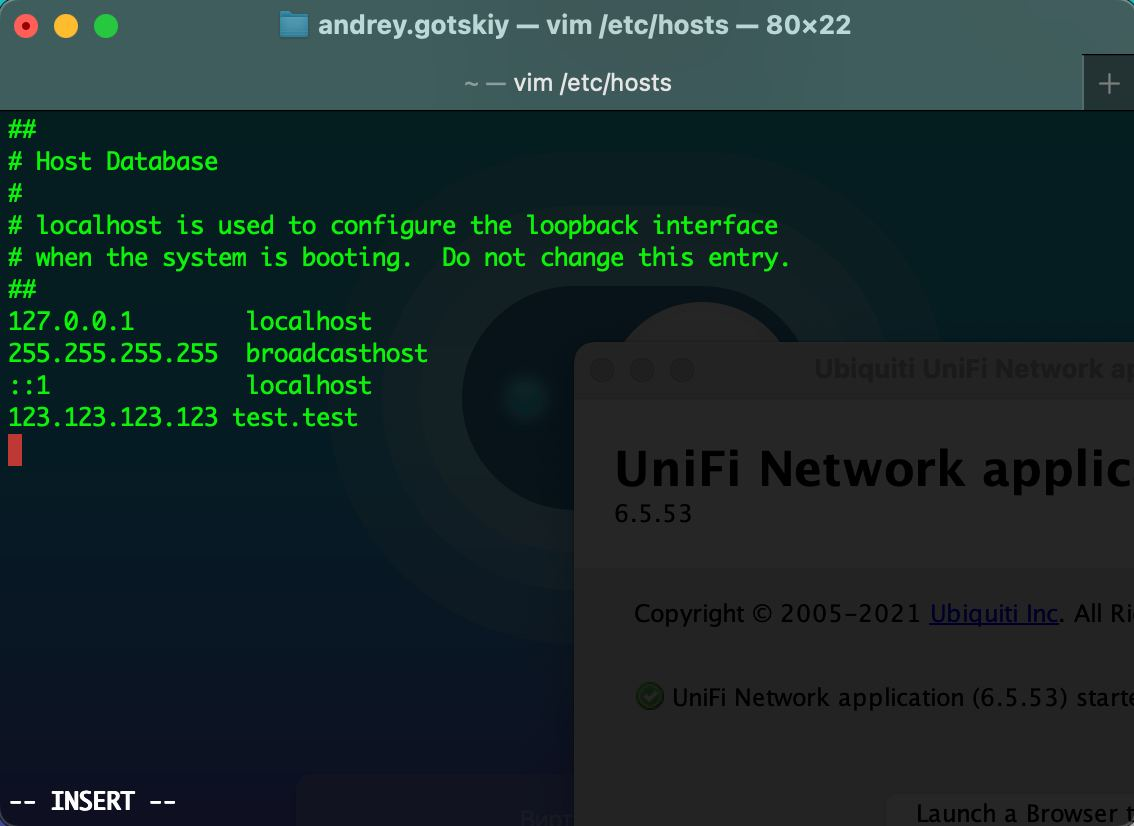Click the -- INSERT -- mode indicator
Viewport: 1134px width, 826px height.
pos(93,802)
